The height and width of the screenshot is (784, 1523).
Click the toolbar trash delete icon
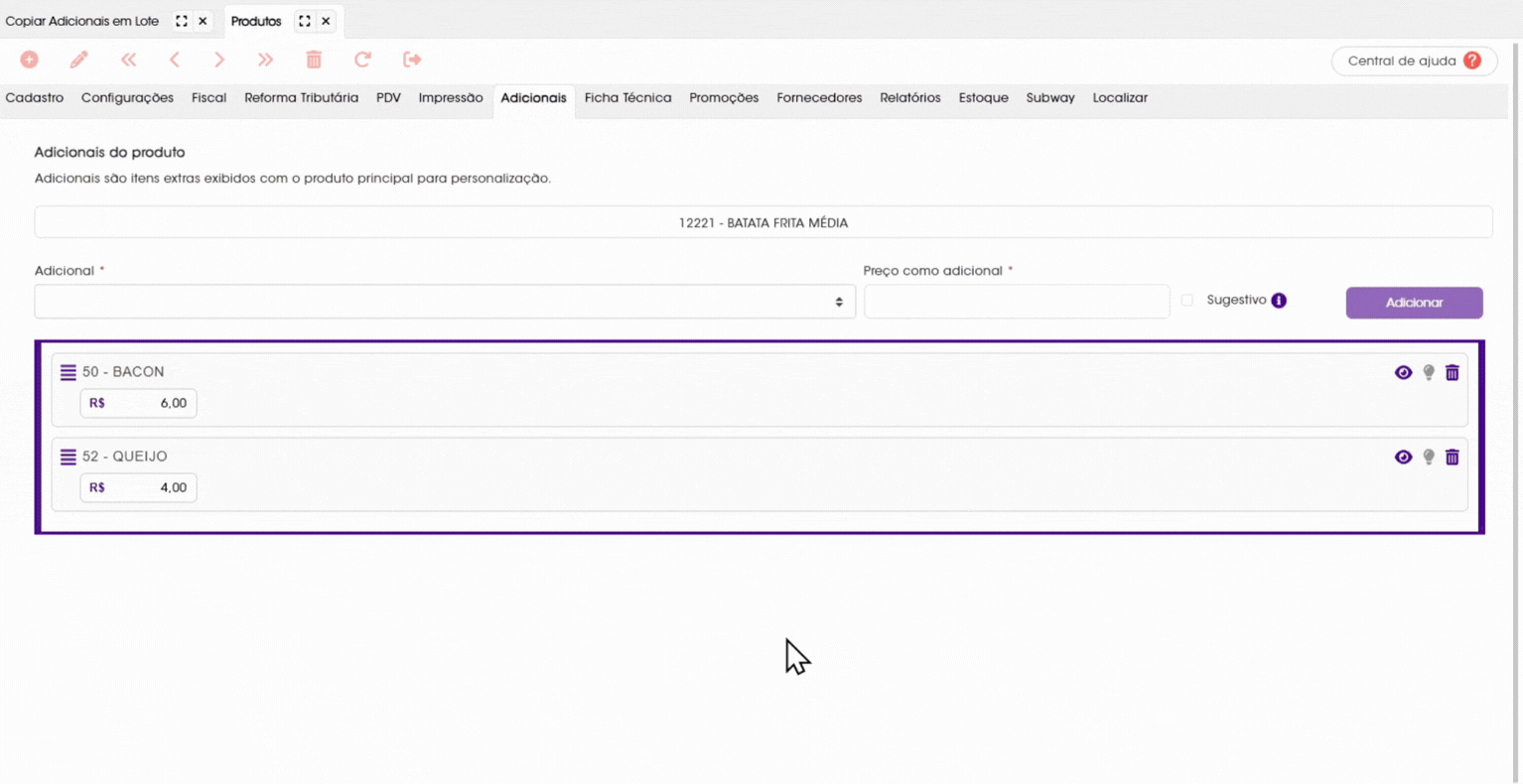tap(314, 60)
